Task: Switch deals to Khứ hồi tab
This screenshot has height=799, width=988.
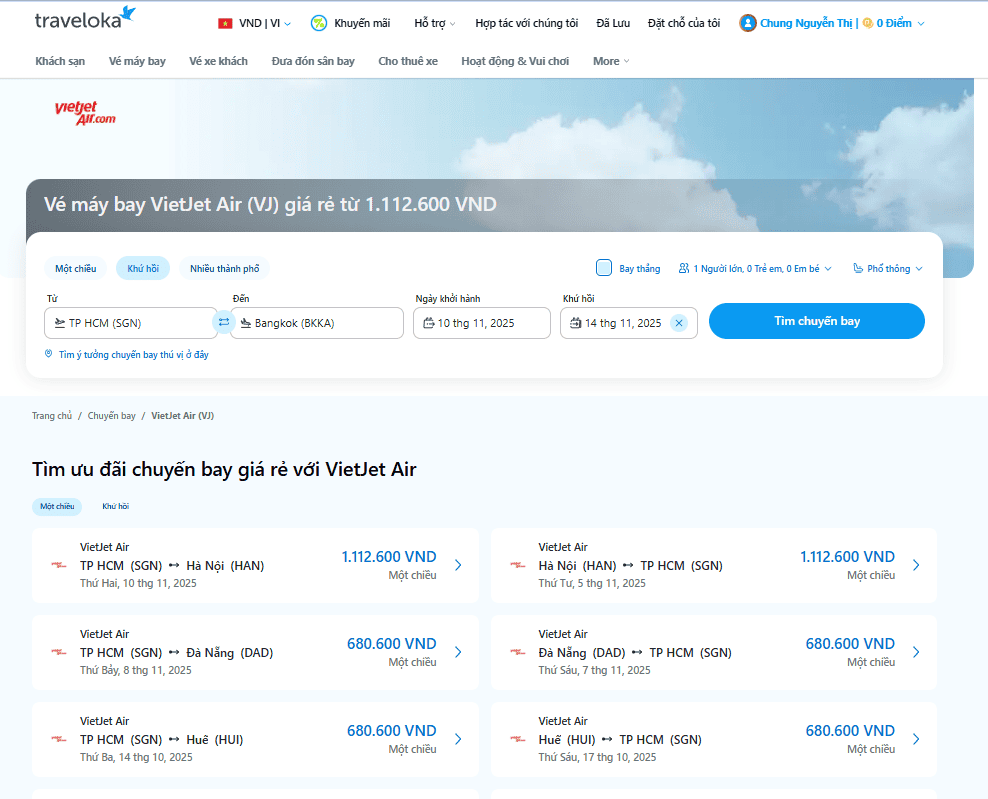Action: tap(115, 506)
